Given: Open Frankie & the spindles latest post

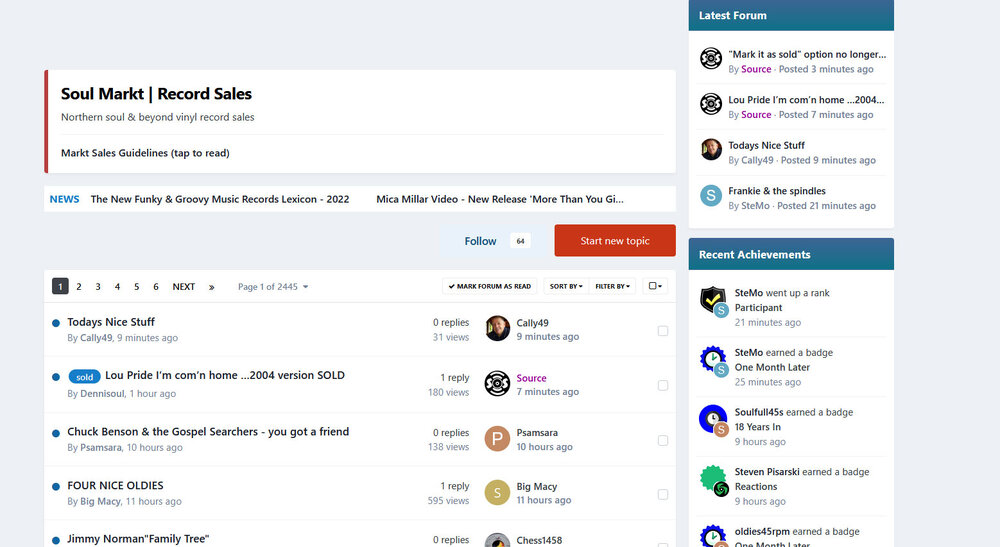Looking at the screenshot, I should (x=777, y=191).
